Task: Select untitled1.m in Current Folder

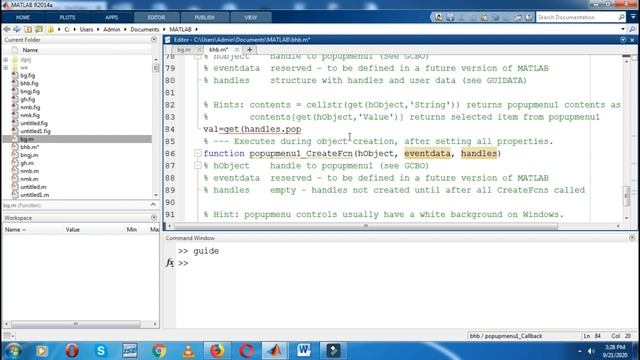Action: tap(34, 195)
